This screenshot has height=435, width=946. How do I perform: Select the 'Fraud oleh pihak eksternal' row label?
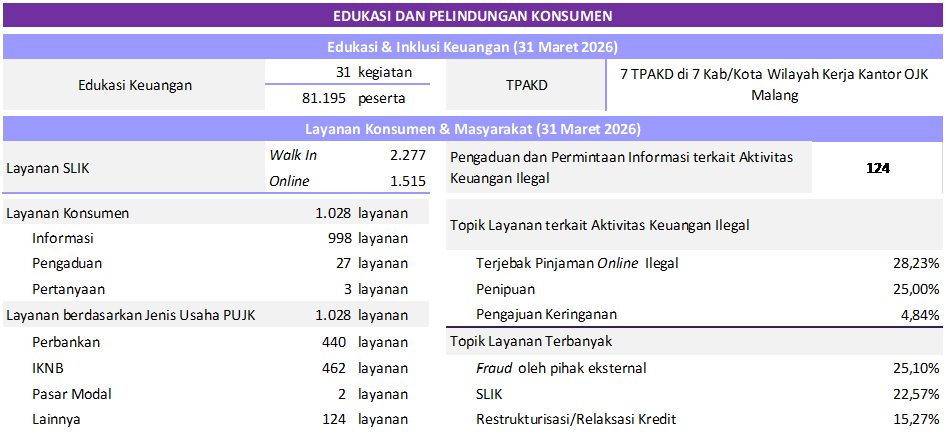[x=561, y=368]
